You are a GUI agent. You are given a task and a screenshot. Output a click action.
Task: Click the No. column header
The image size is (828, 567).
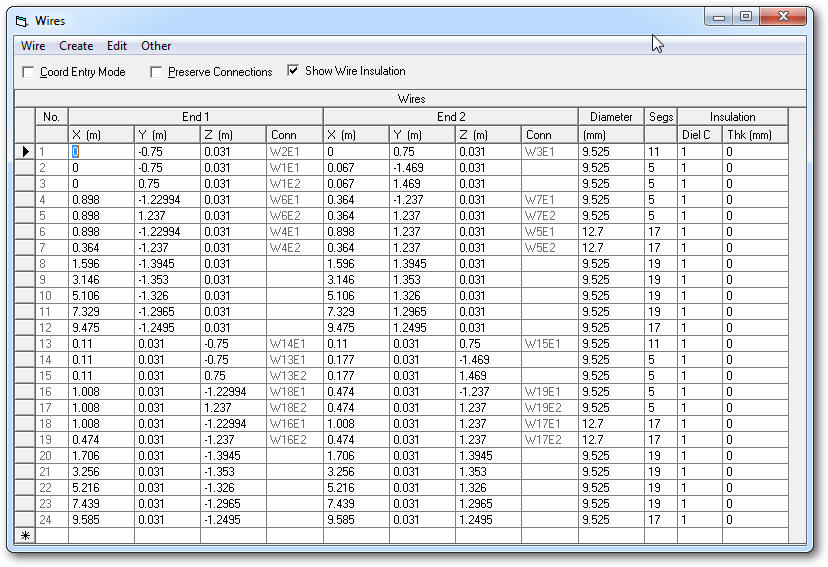pos(51,117)
